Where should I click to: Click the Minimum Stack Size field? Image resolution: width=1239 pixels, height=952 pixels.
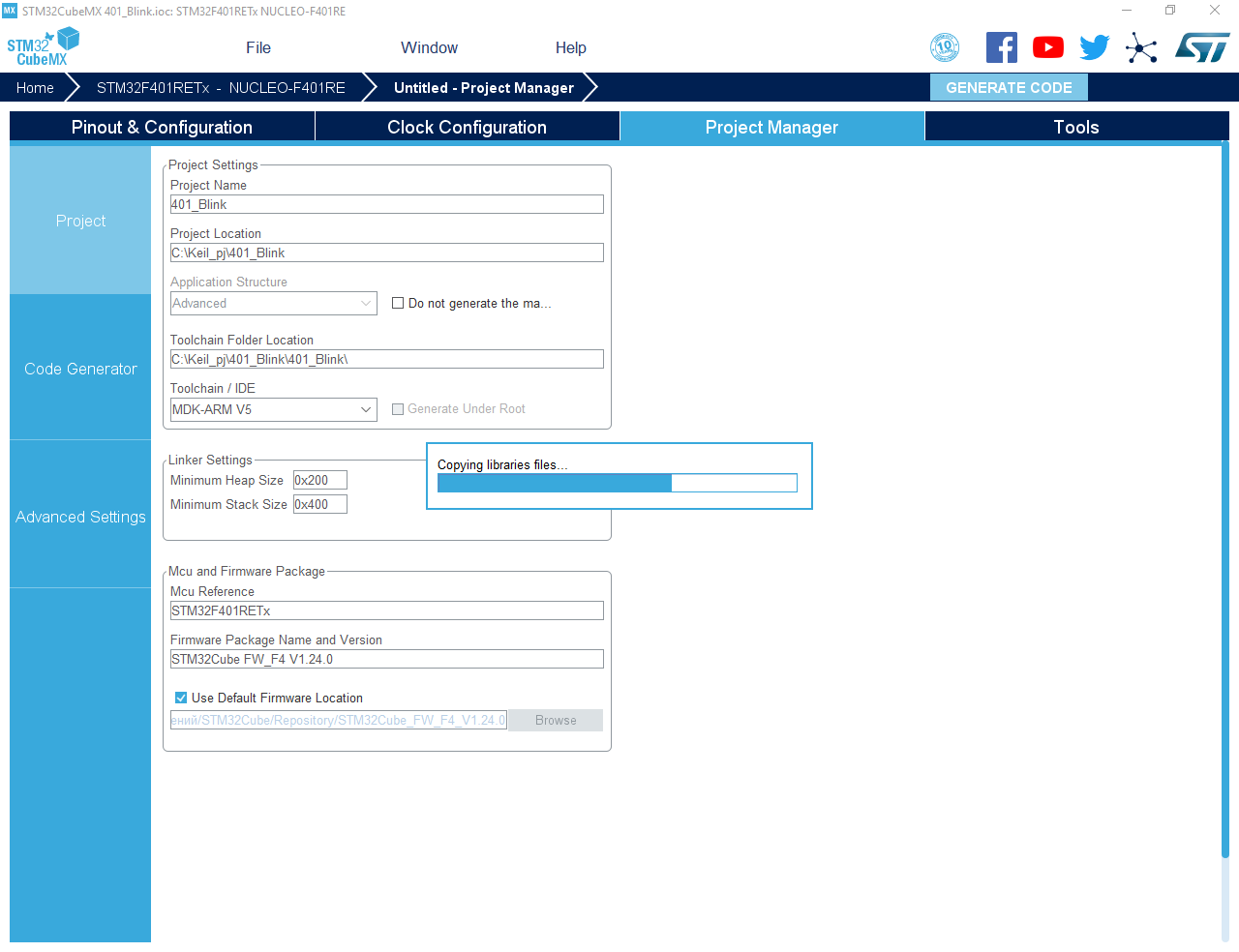click(320, 504)
